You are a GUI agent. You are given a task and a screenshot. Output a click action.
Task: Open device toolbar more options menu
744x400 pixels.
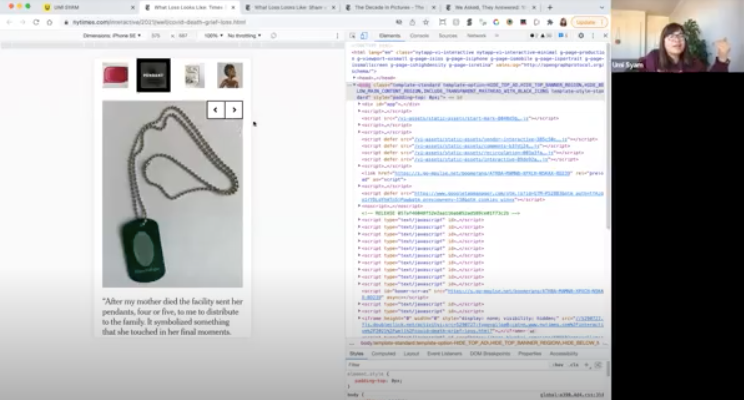pyautogui.click(x=337, y=36)
